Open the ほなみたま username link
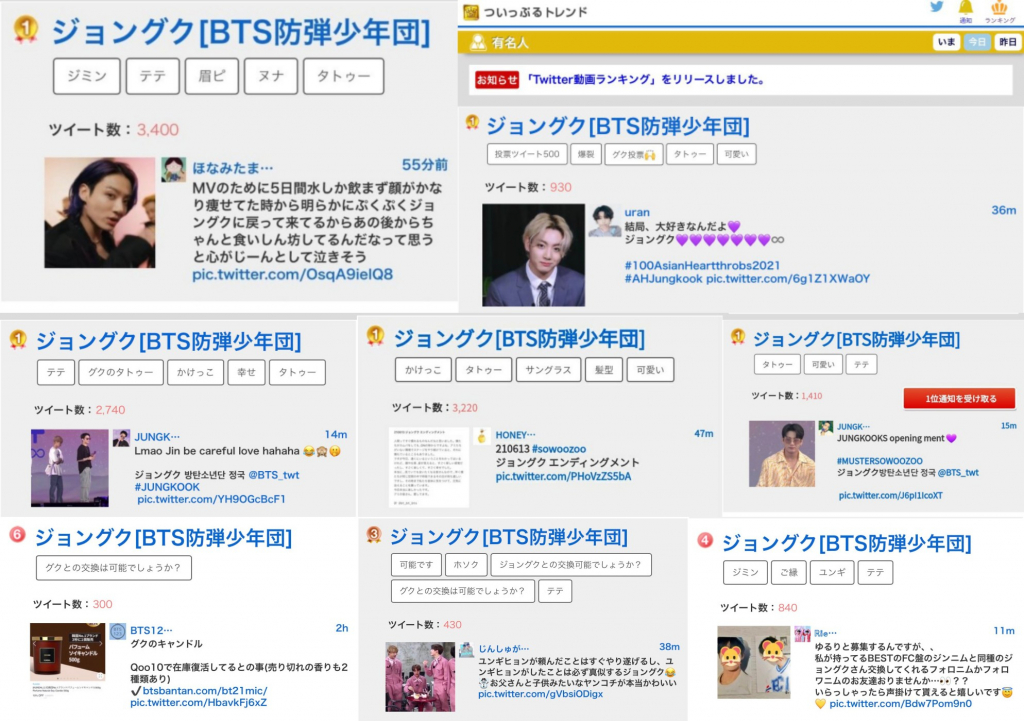The width and height of the screenshot is (1024, 721). (232, 168)
